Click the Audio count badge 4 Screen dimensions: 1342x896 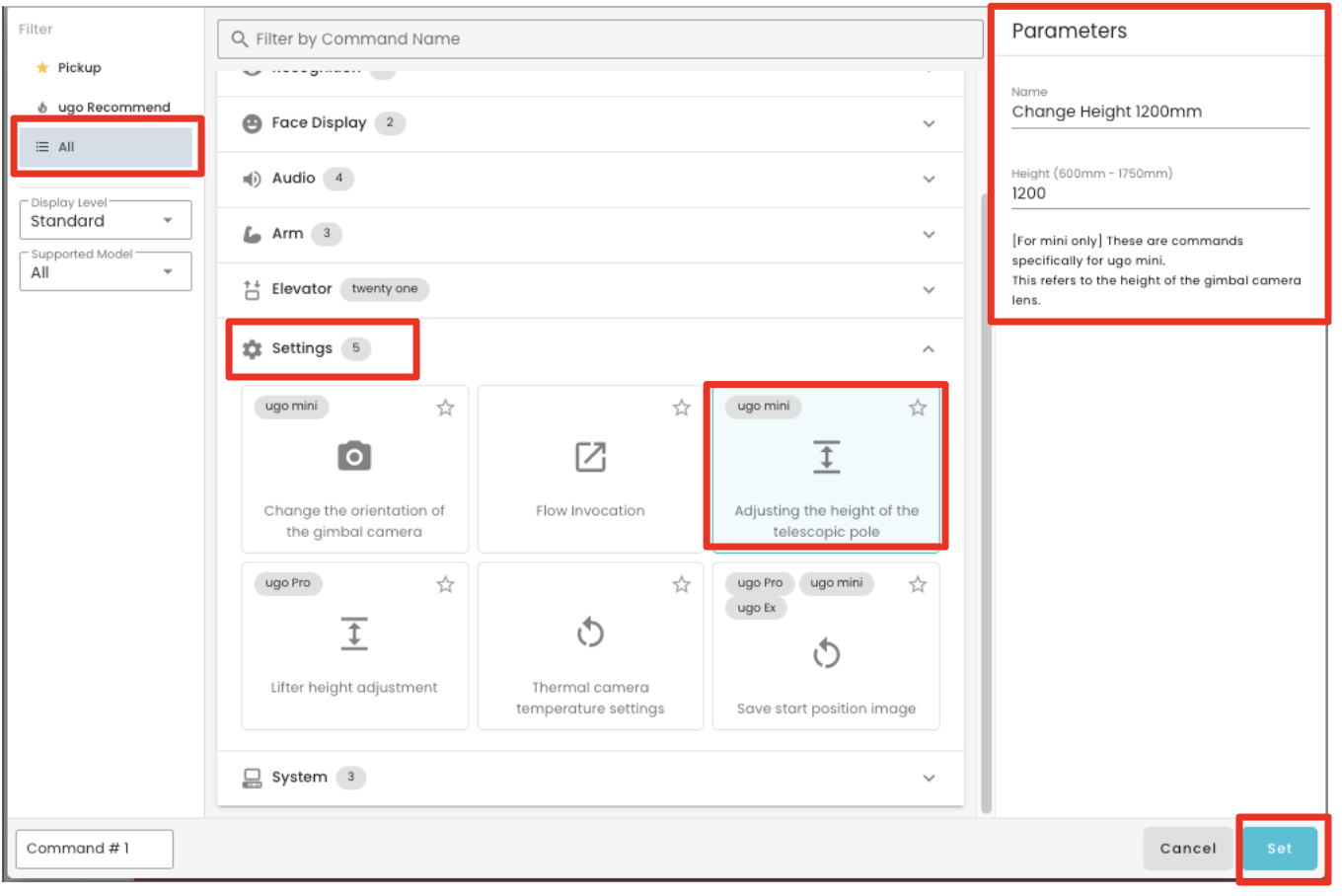(x=338, y=179)
